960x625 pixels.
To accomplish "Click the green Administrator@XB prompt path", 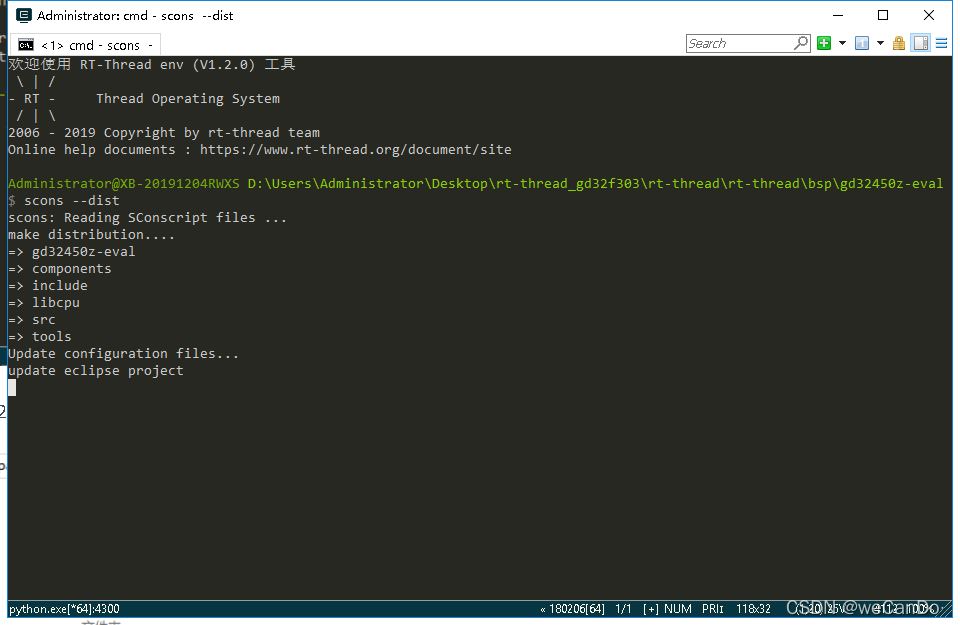I will [x=476, y=184].
